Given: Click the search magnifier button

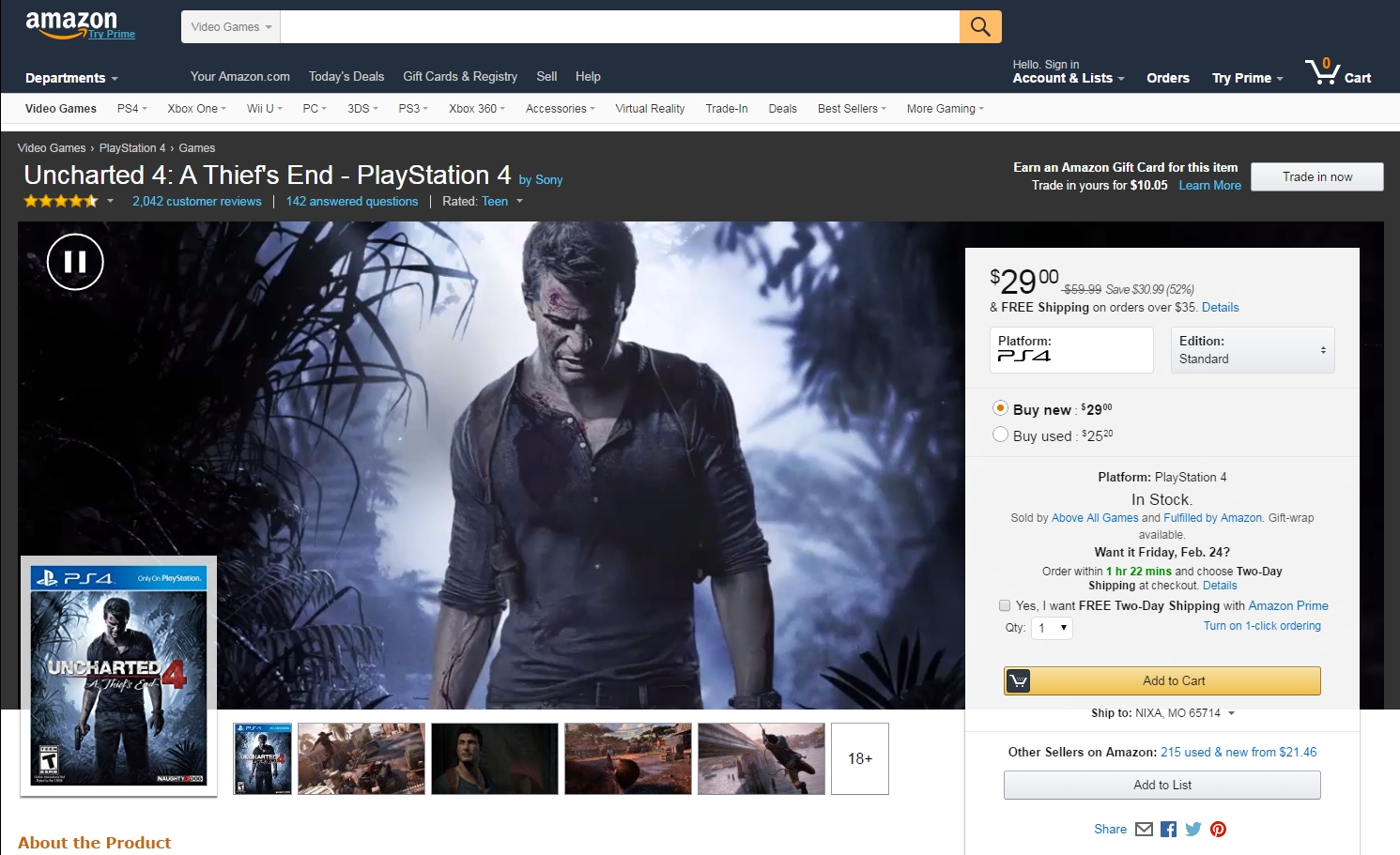Looking at the screenshot, I should coord(980,26).
